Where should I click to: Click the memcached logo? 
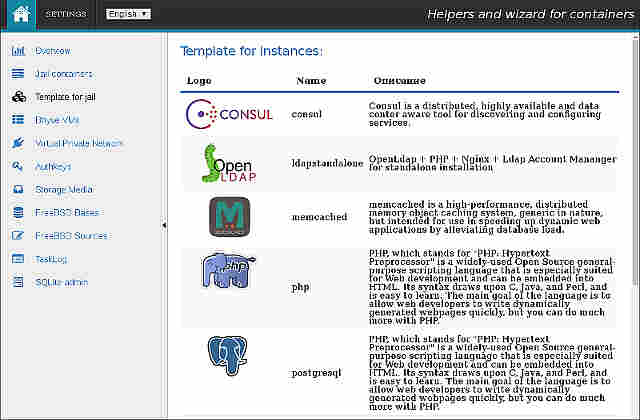tap(229, 217)
